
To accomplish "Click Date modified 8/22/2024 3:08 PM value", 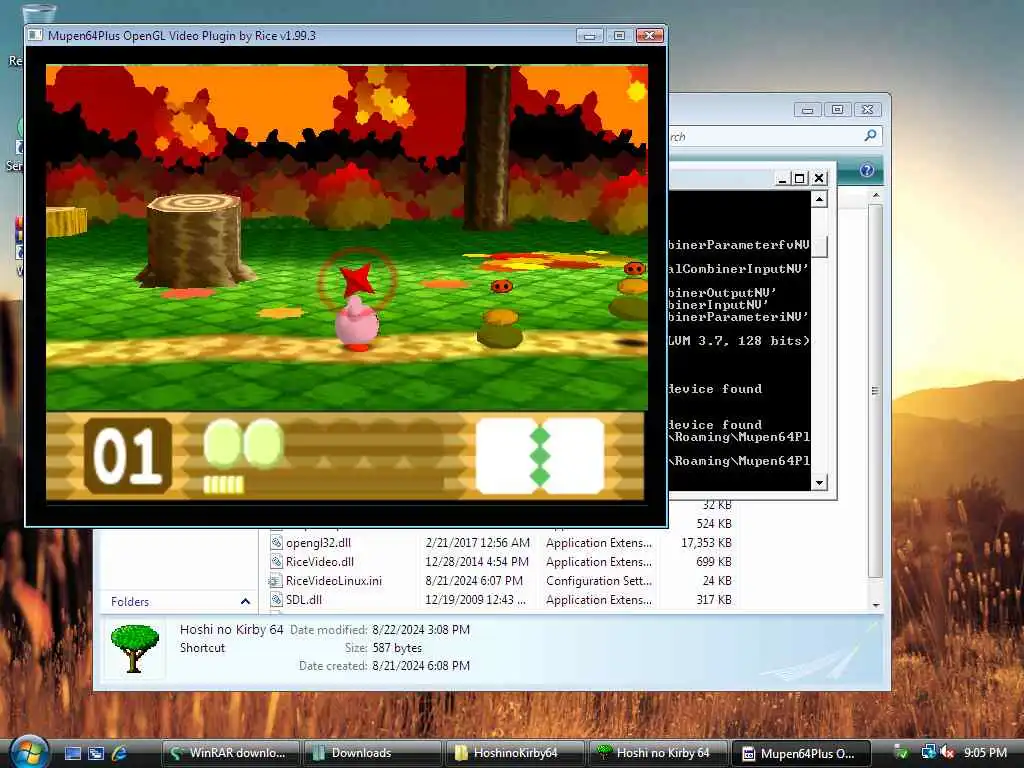I will [x=421, y=630].
